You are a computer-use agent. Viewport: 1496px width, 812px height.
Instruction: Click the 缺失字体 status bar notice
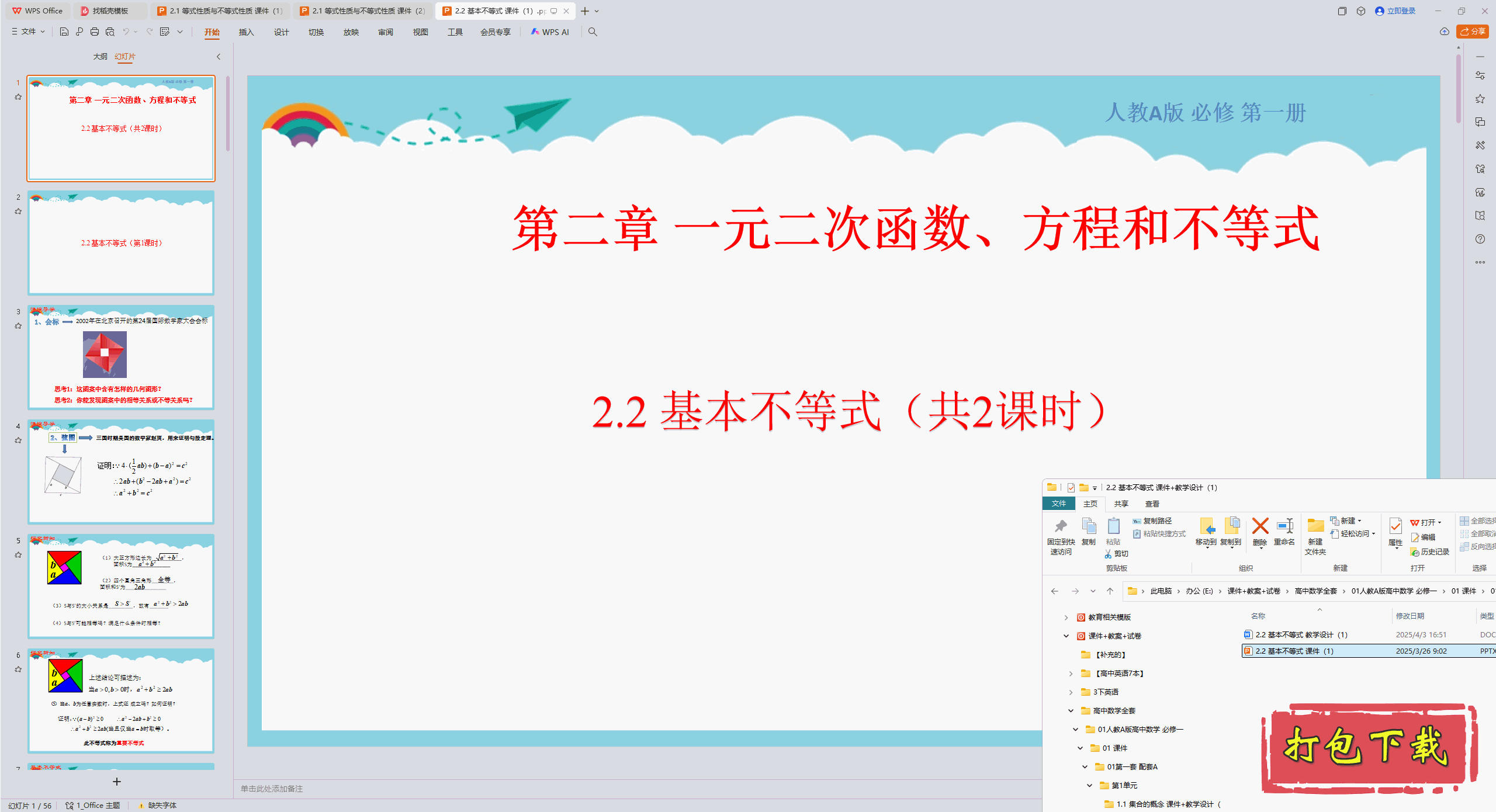click(157, 806)
